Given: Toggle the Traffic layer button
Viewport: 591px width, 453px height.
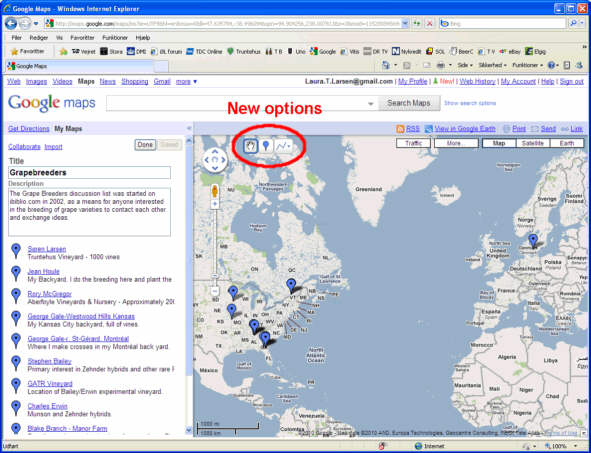Looking at the screenshot, I should tap(413, 143).
